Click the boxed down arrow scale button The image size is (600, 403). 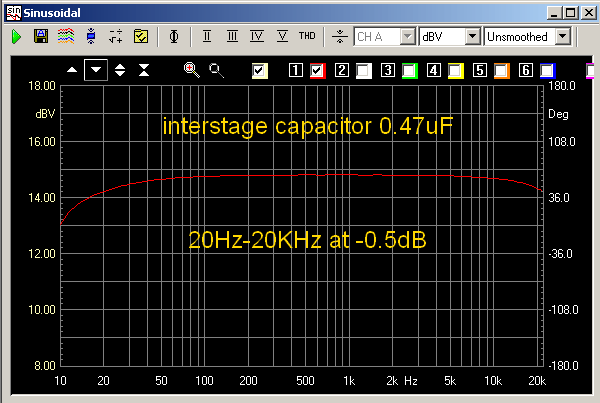pyautogui.click(x=95, y=70)
